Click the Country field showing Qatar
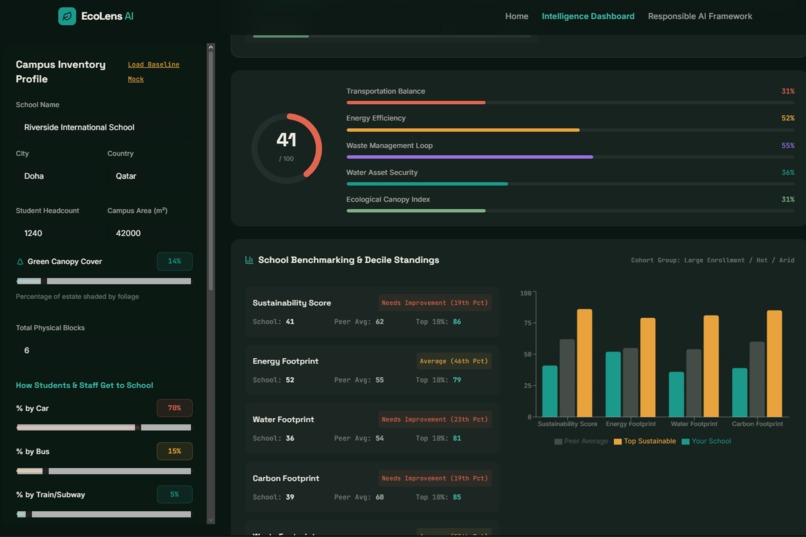 [x=150, y=176]
